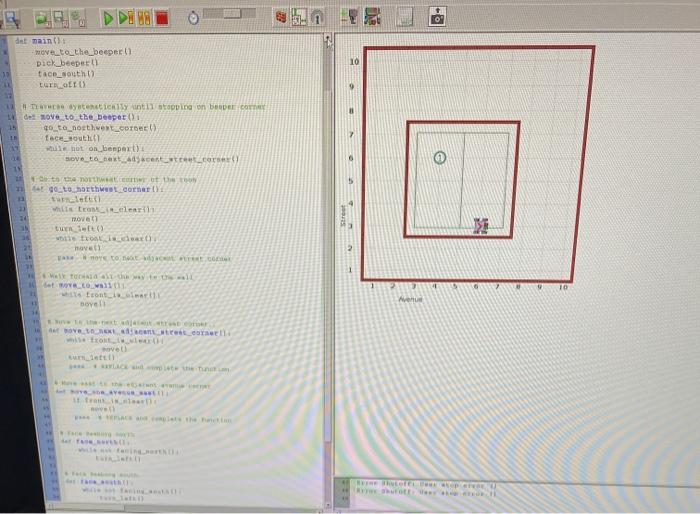Viewport: 700px width, 514px height.
Task: Click the faded gear icon beside the save icon
Action: (78, 19)
